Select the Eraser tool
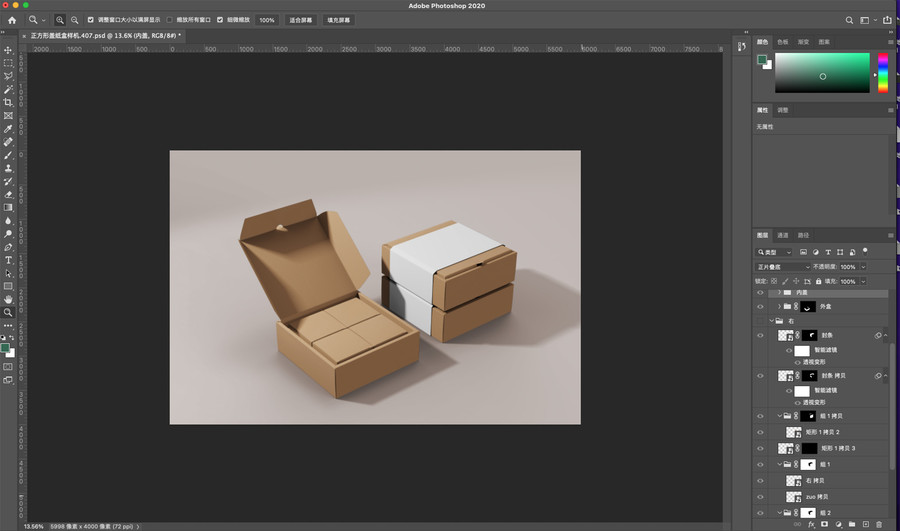Image resolution: width=900 pixels, height=531 pixels. pos(8,195)
